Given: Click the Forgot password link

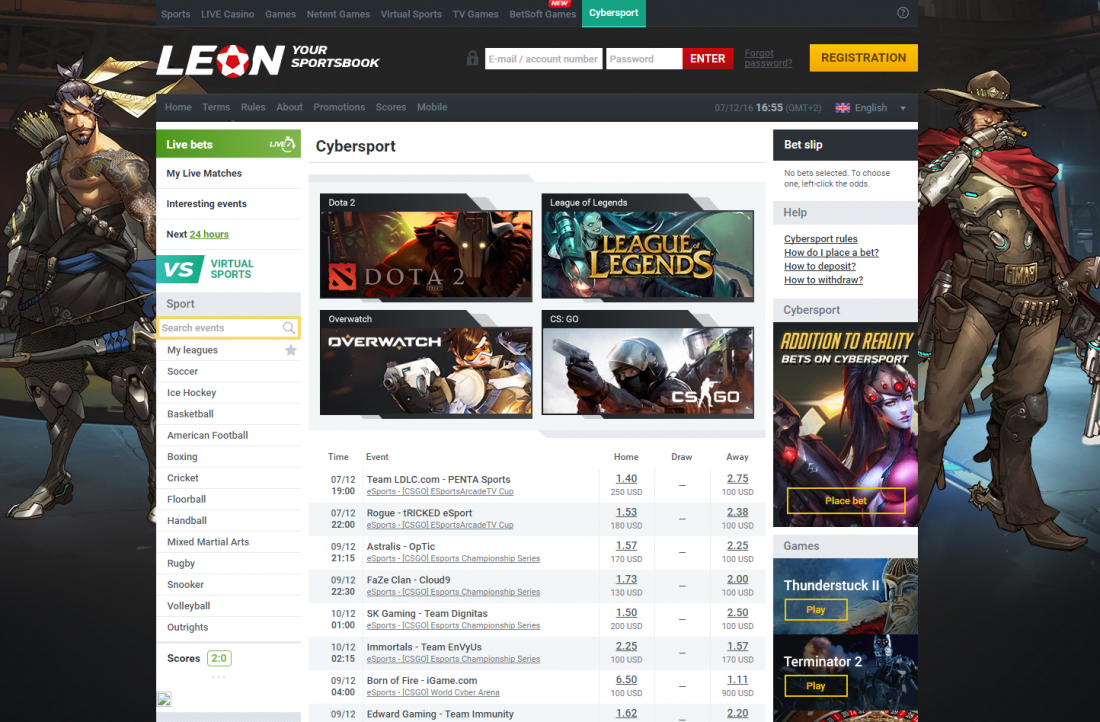Looking at the screenshot, I should pyautogui.click(x=768, y=58).
